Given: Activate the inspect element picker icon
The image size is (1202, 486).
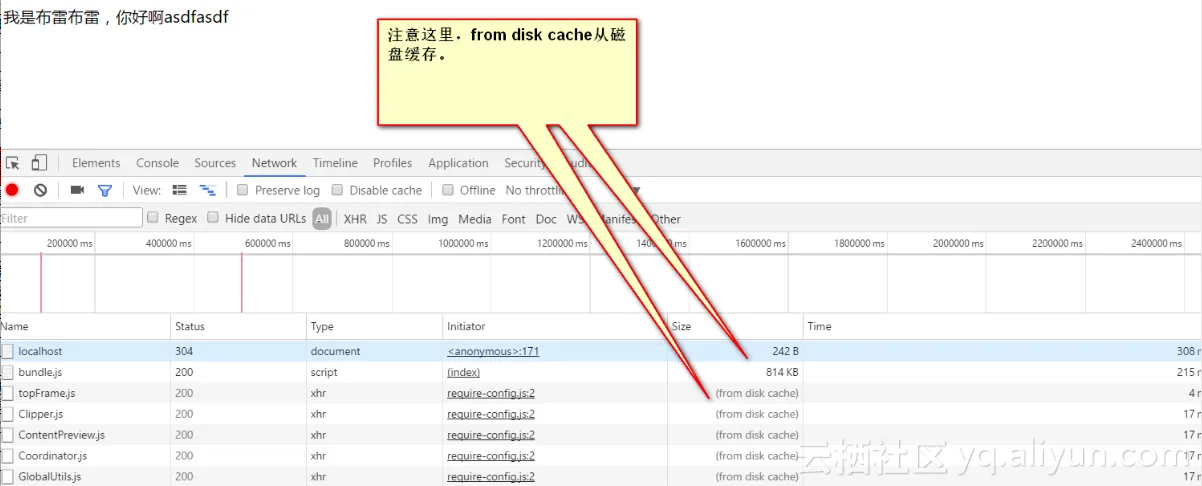Looking at the screenshot, I should click(x=13, y=163).
